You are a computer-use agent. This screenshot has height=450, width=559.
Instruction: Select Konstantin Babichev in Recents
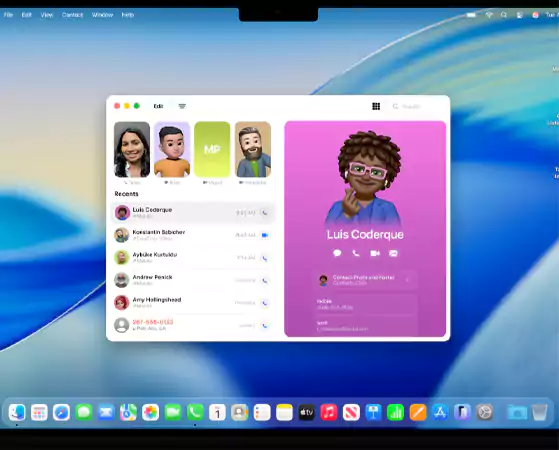pos(193,235)
